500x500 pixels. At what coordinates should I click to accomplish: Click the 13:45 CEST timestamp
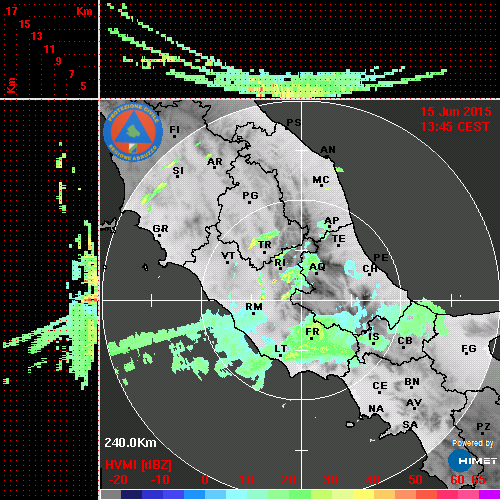455,127
